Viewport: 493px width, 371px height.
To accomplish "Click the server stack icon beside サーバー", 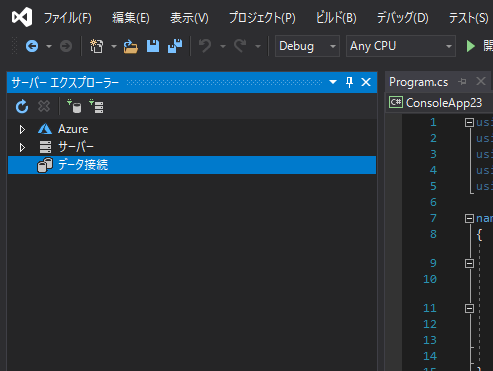I will [45, 147].
